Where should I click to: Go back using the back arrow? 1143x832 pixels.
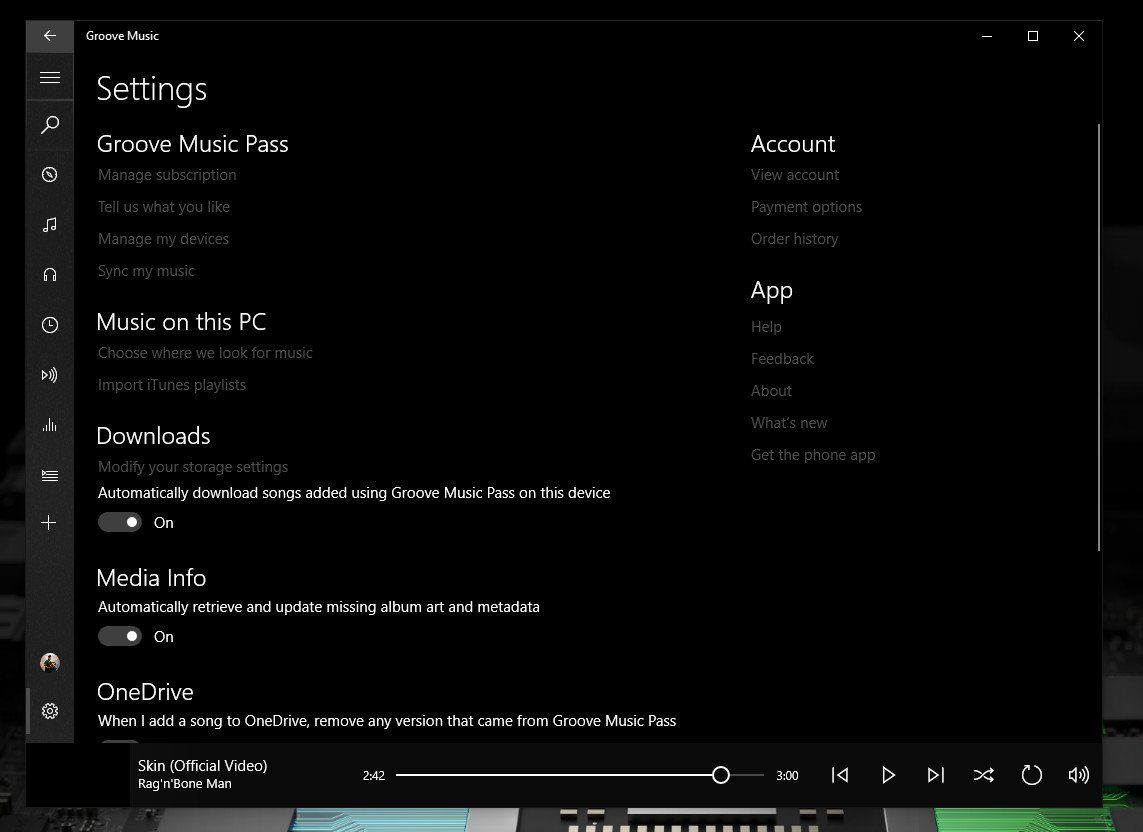click(49, 36)
